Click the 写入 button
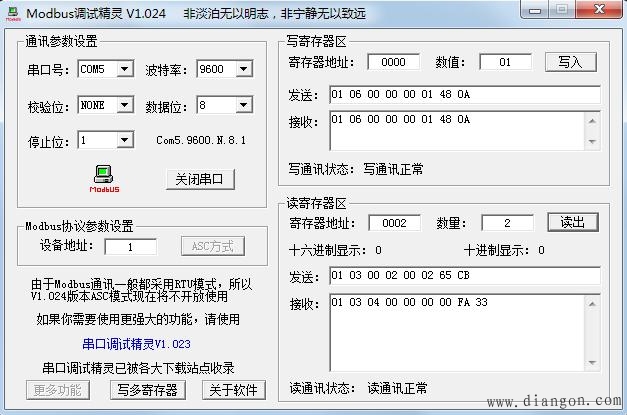The image size is (627, 415). [x=571, y=62]
